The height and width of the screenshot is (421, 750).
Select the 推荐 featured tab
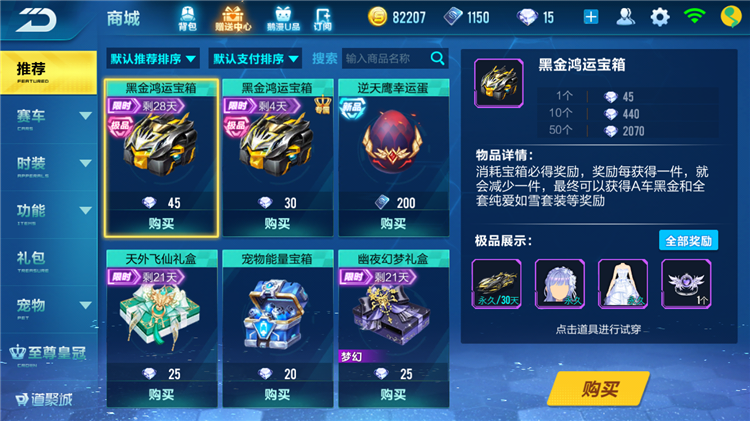point(48,72)
